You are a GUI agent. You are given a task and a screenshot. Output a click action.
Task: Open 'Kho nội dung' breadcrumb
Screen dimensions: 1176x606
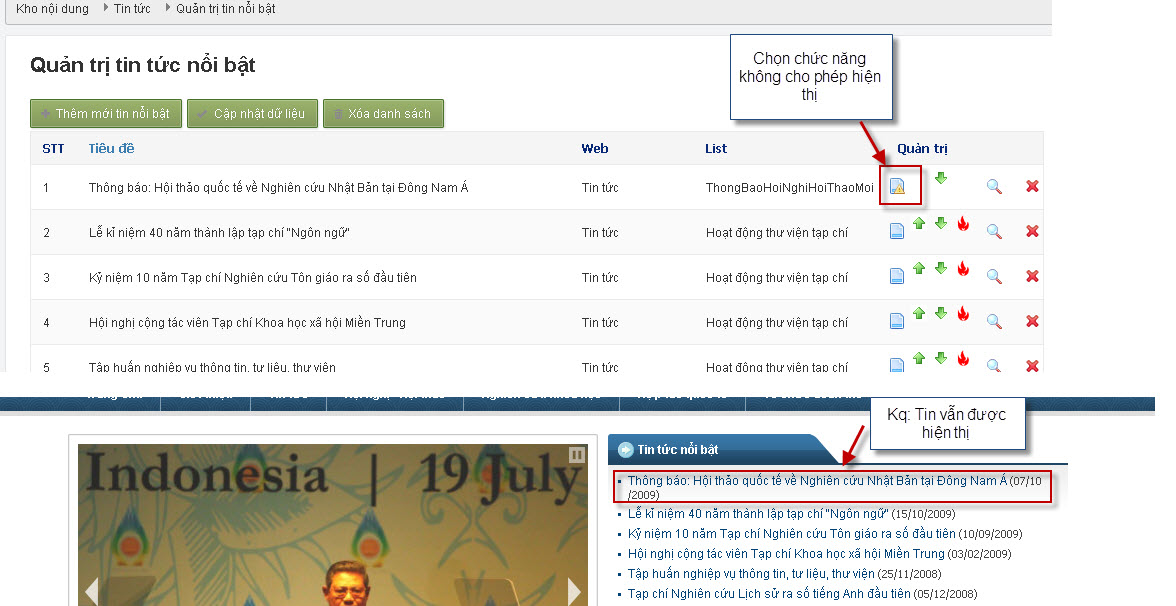pyautogui.click(x=52, y=9)
